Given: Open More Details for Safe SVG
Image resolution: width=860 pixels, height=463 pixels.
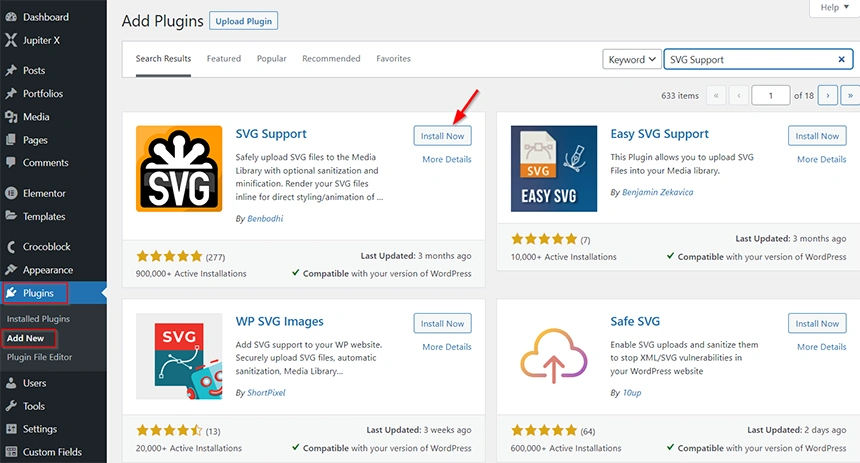Looking at the screenshot, I should (821, 347).
